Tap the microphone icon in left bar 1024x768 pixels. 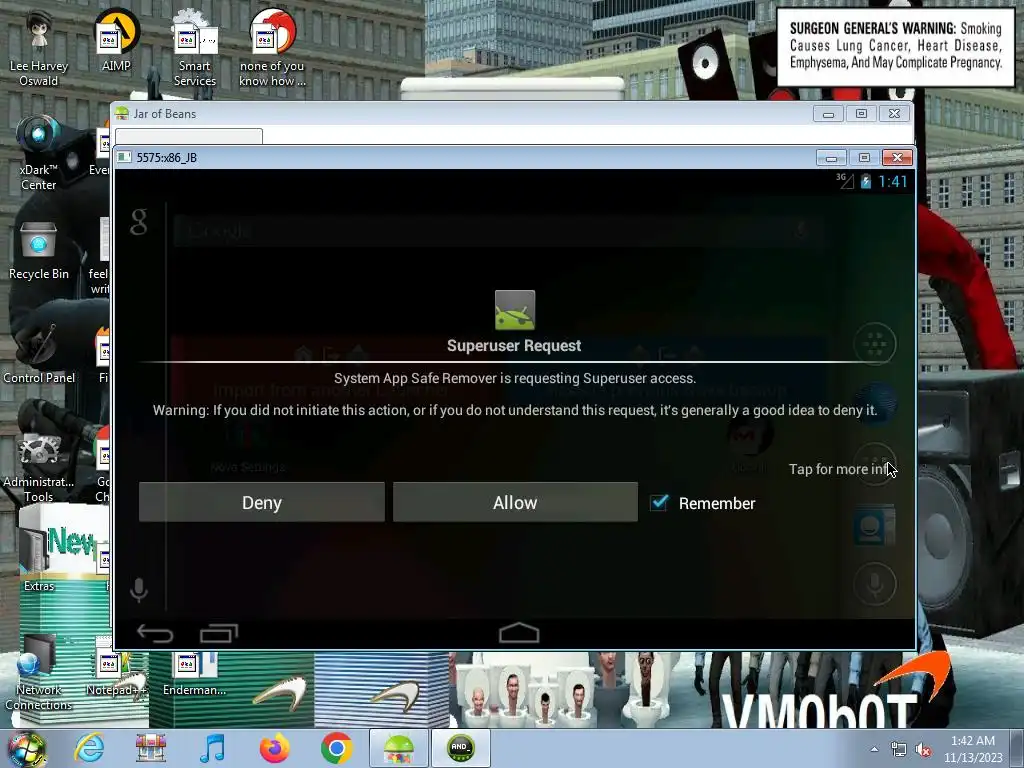pos(138,590)
